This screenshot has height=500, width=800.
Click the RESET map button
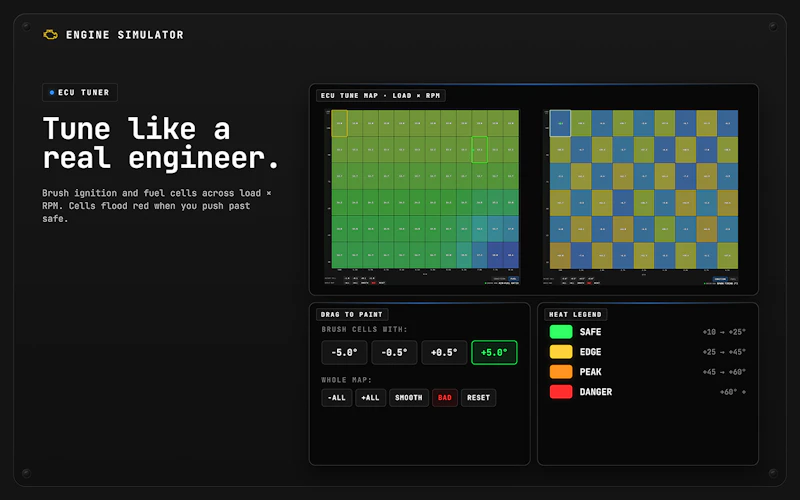478,397
